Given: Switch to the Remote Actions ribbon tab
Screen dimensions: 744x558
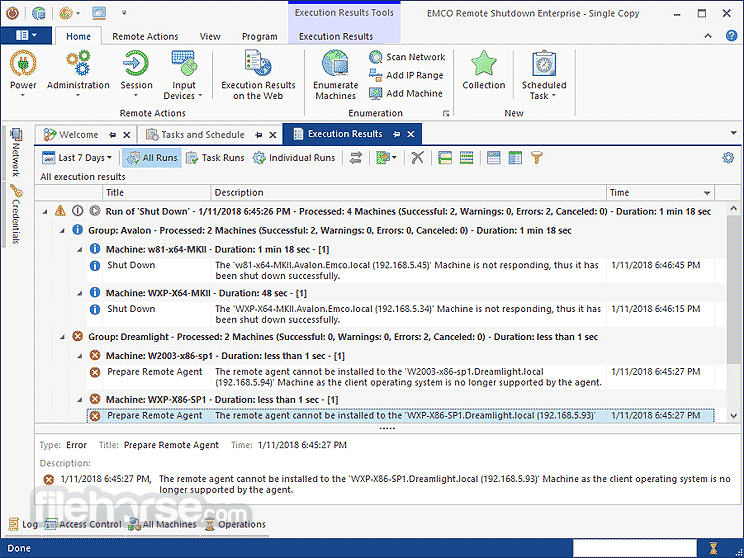Looking at the screenshot, I should tap(145, 37).
